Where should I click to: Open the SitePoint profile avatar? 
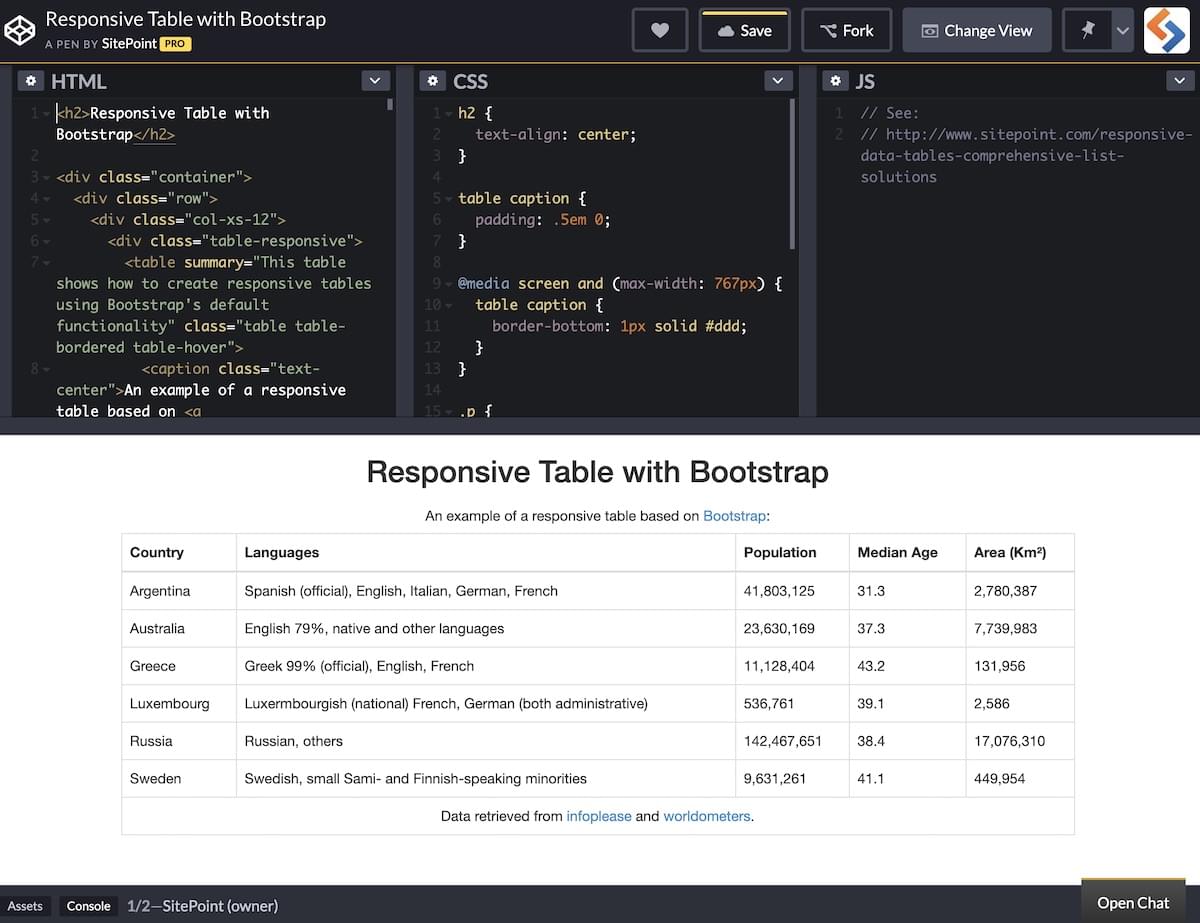[1166, 30]
